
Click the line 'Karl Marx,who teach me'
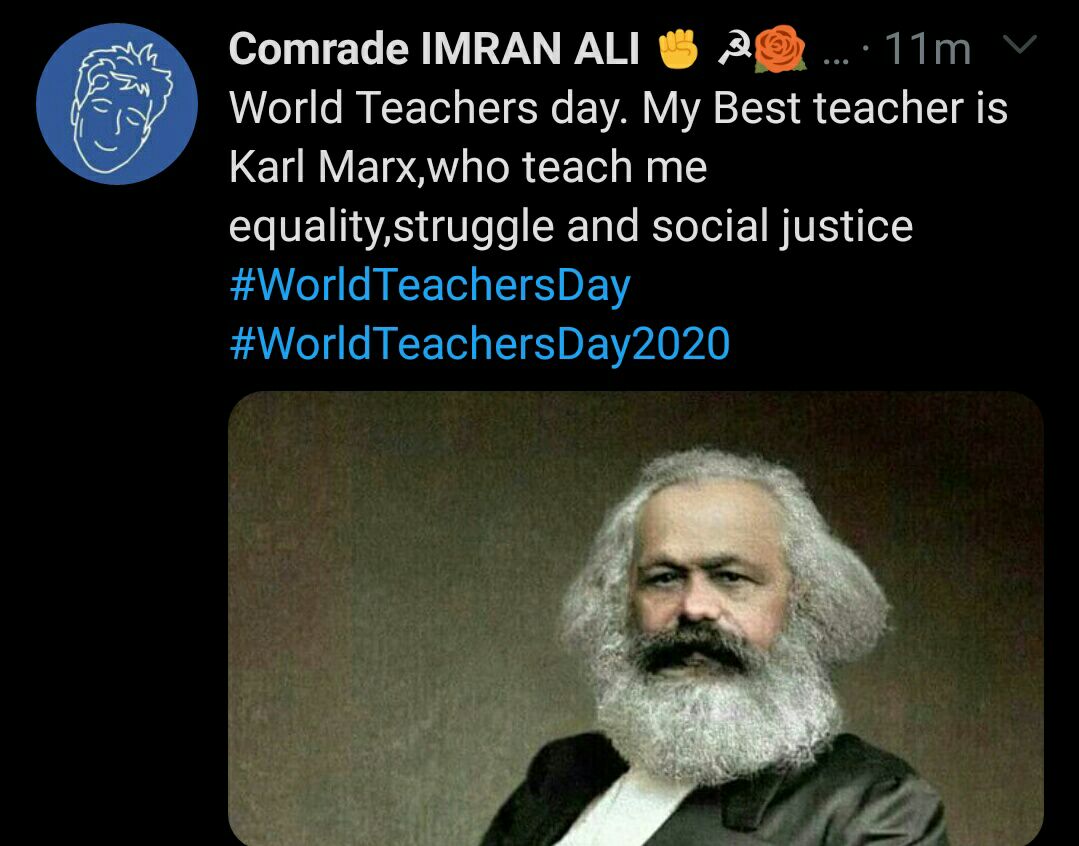[468, 167]
